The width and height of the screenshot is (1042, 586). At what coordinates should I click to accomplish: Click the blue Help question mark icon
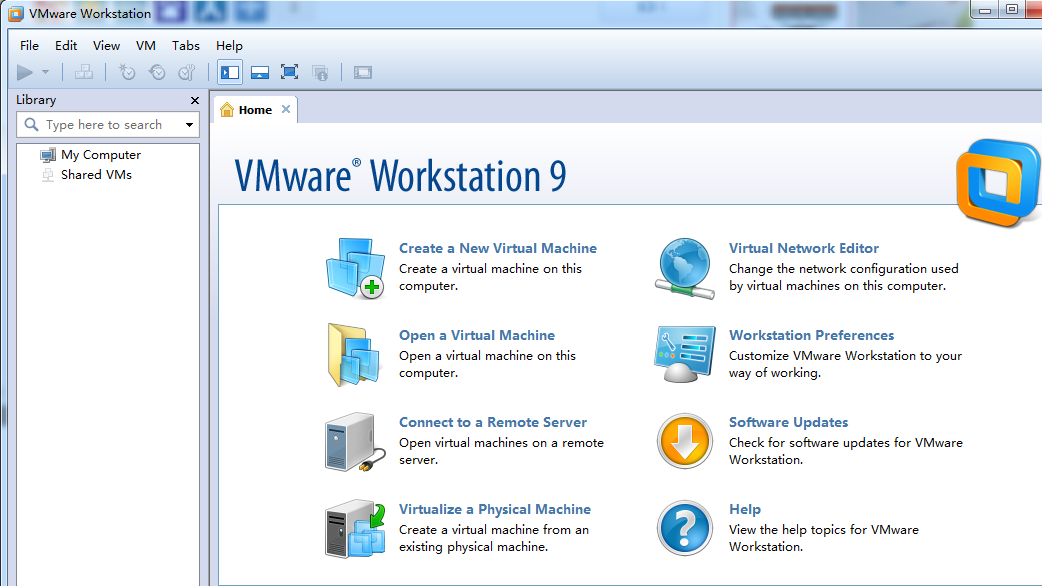684,528
